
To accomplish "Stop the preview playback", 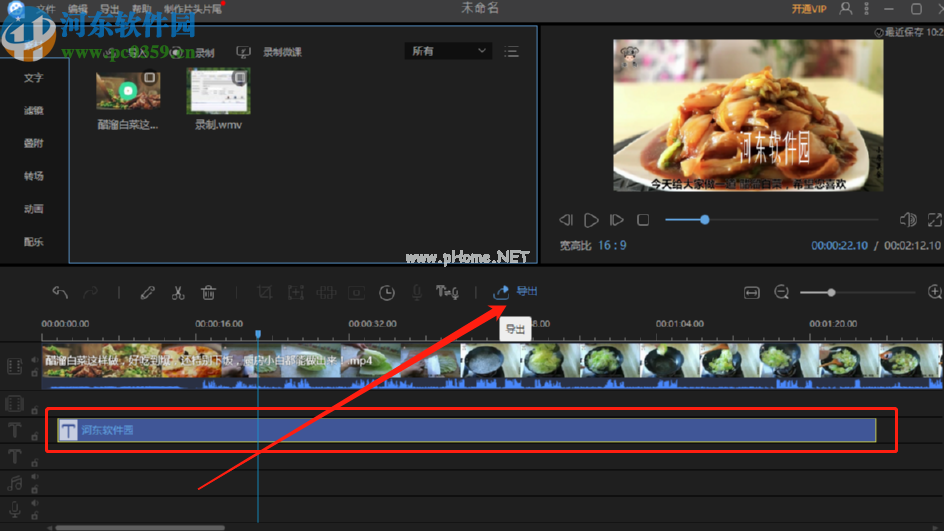I will click(643, 220).
